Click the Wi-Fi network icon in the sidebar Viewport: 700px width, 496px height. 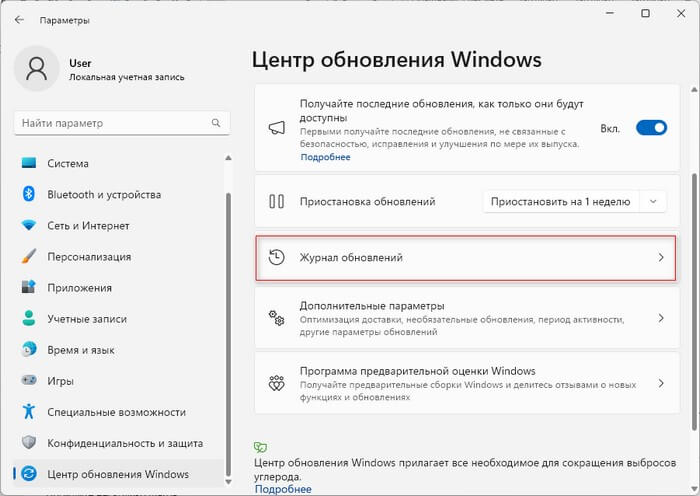(29, 226)
